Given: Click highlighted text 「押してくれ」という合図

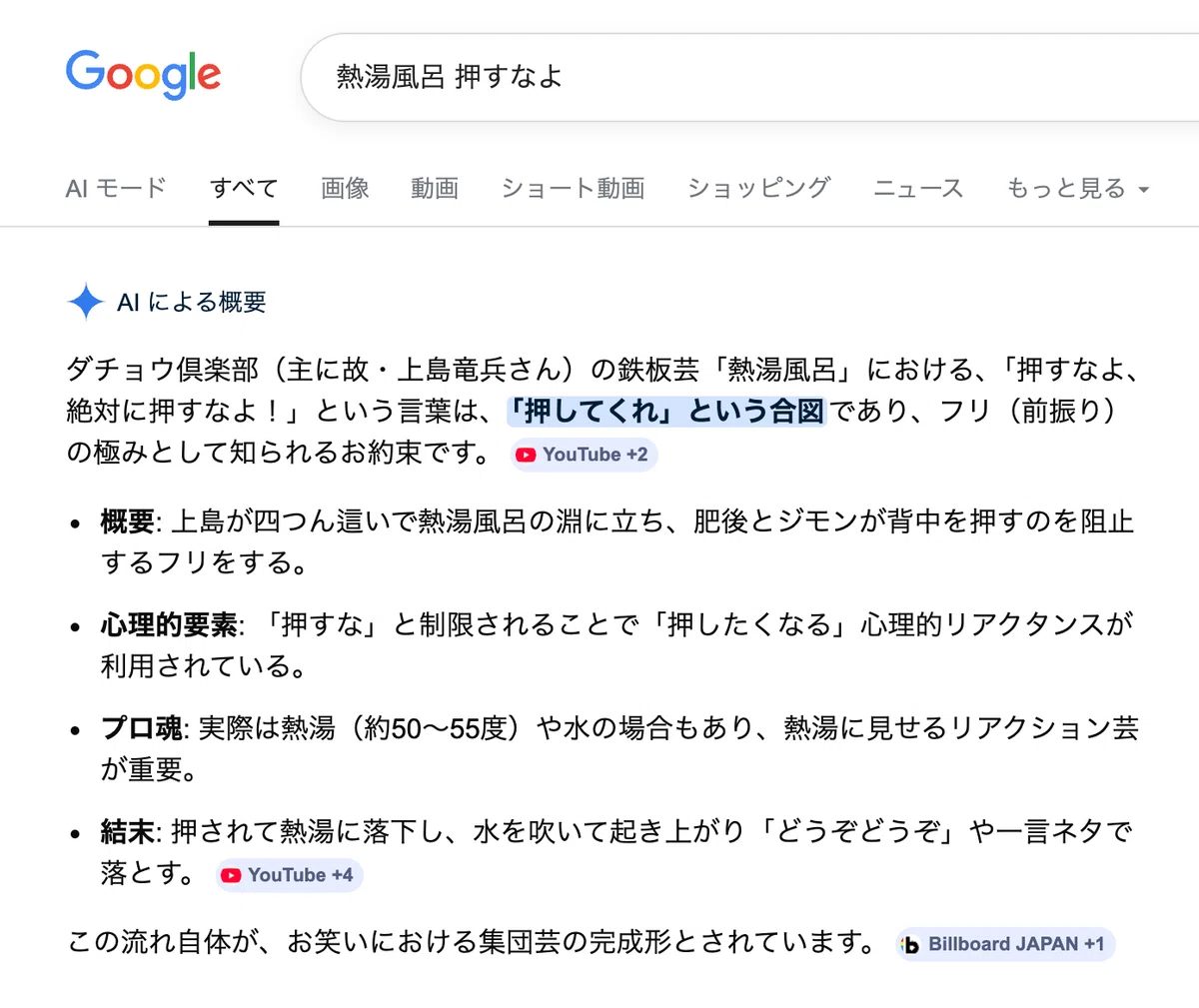Looking at the screenshot, I should tap(666, 411).
